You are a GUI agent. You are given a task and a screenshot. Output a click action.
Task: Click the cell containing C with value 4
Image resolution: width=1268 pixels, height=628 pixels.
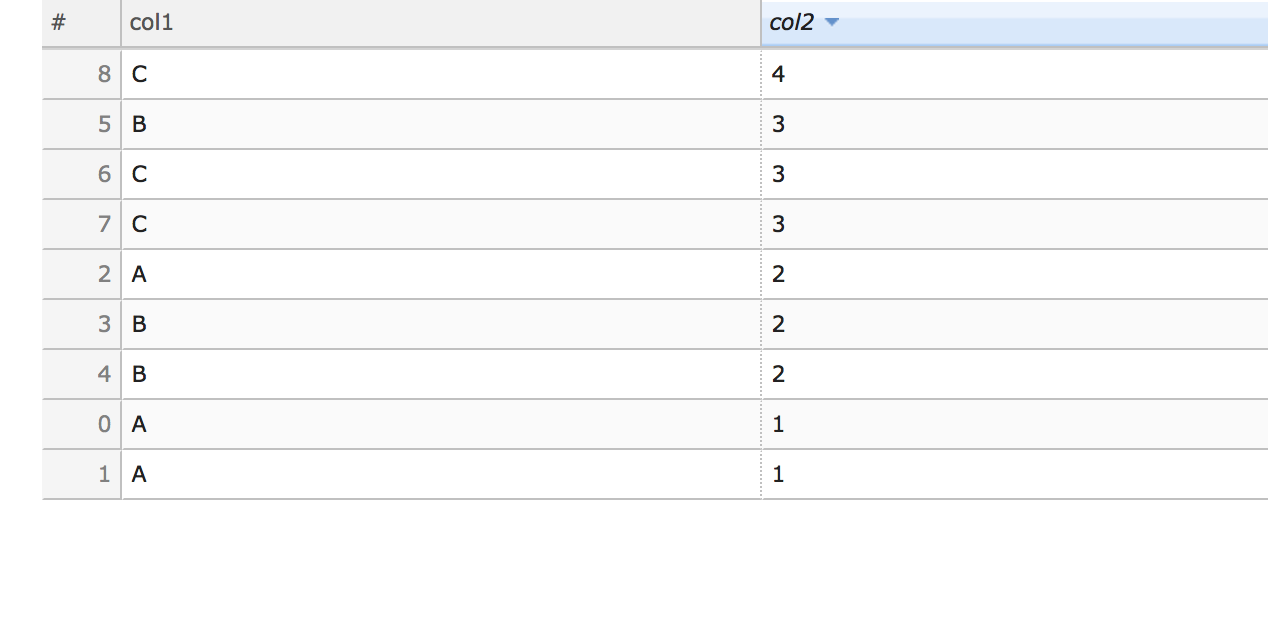click(138, 74)
